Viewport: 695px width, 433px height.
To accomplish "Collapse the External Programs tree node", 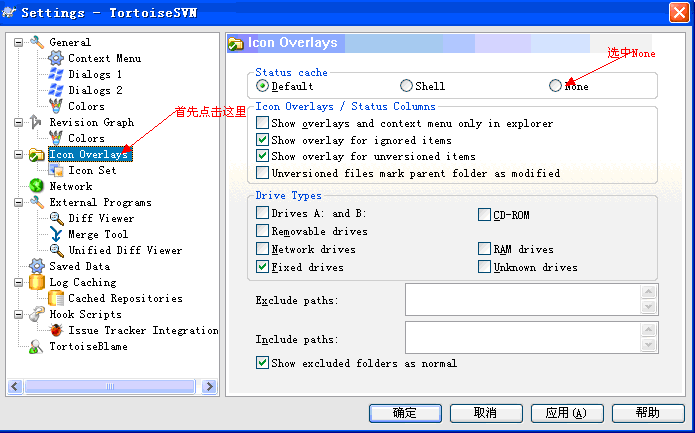I will click(x=19, y=203).
